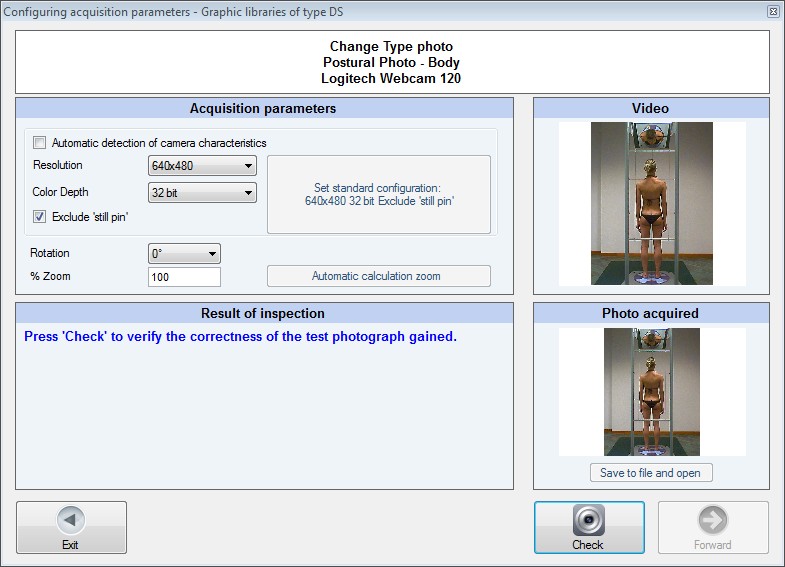Click the 'Press Check to verify' message
785x567 pixels.
coord(240,336)
